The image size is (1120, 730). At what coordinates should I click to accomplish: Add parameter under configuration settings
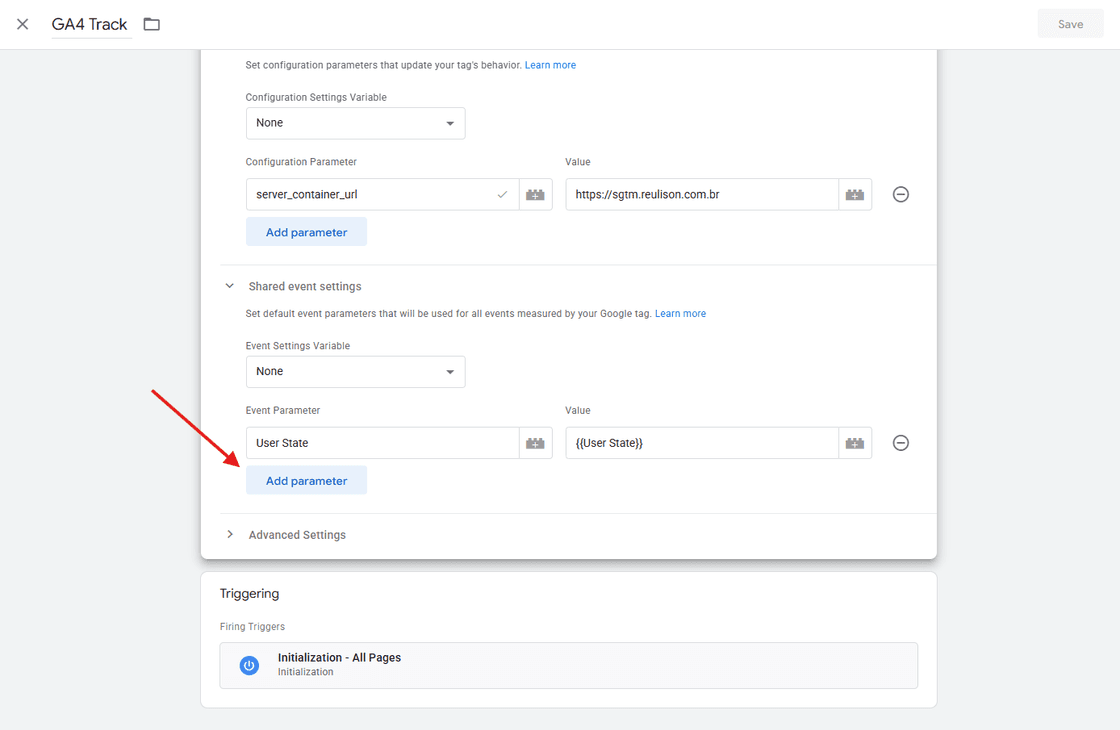tap(306, 232)
